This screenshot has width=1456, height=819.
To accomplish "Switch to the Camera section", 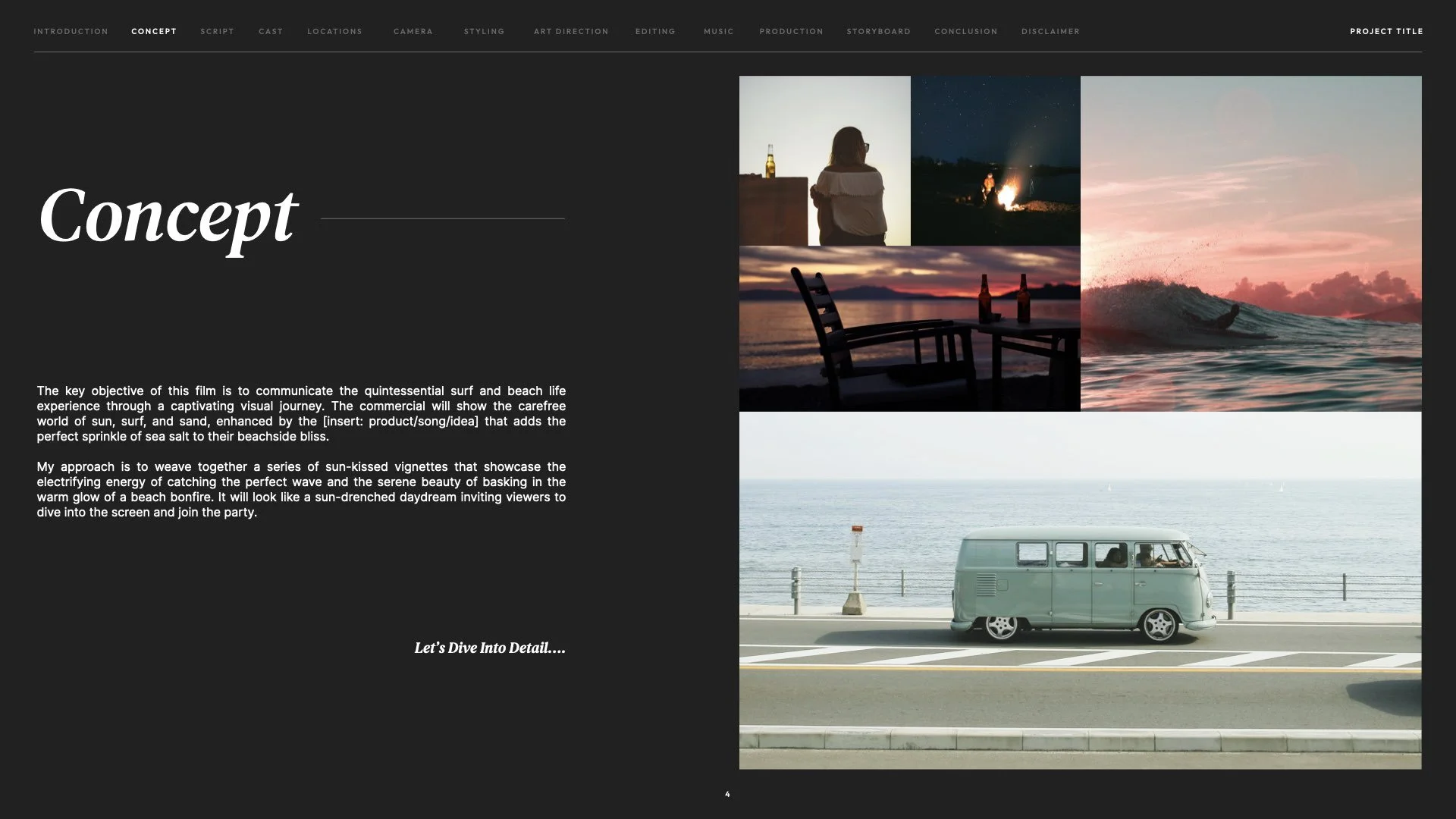I will point(413,31).
